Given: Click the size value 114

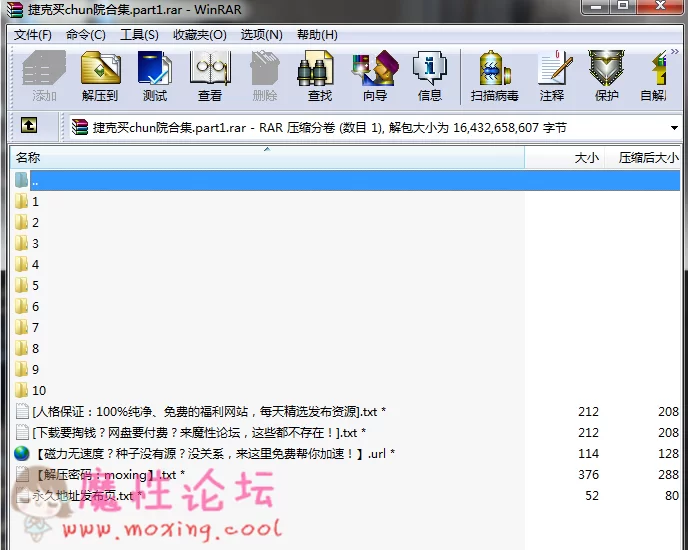Looking at the screenshot, I should click(x=588, y=453).
